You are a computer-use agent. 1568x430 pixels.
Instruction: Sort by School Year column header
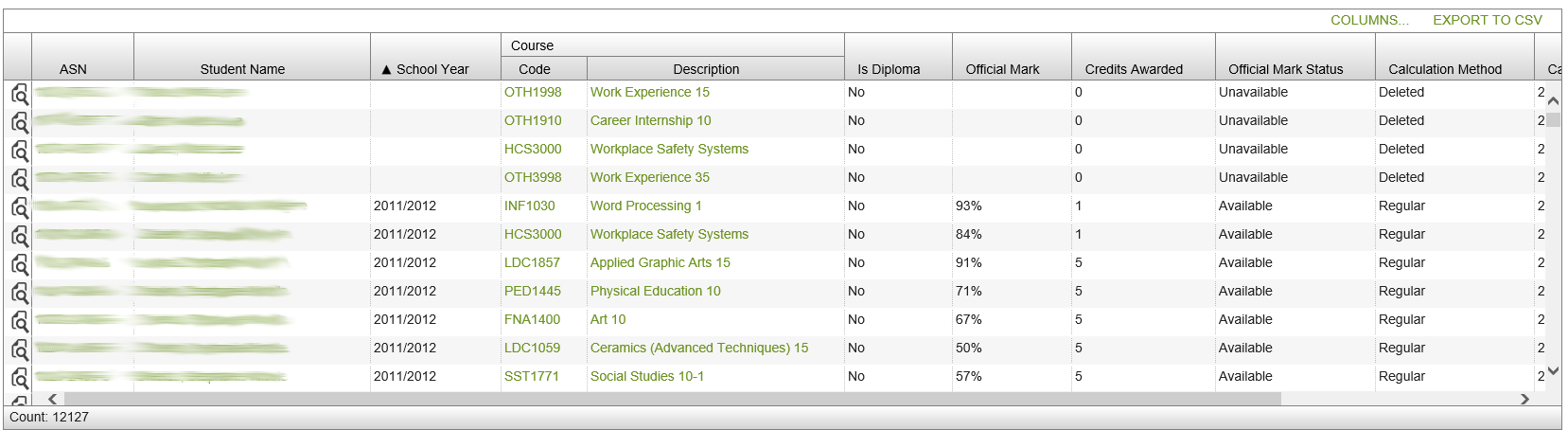(x=432, y=69)
